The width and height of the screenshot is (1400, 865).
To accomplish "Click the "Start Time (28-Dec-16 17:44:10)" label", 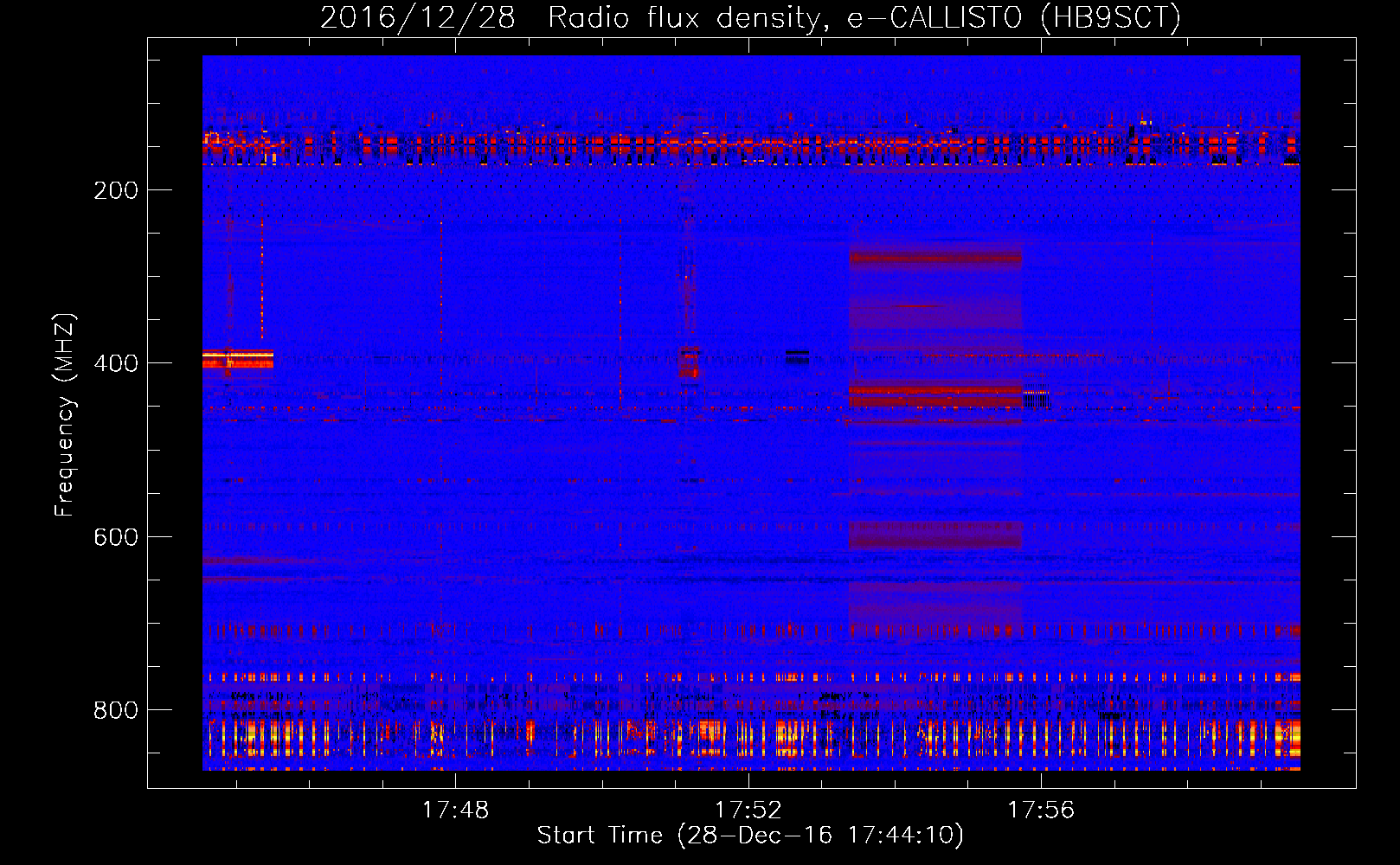I will [750, 836].
